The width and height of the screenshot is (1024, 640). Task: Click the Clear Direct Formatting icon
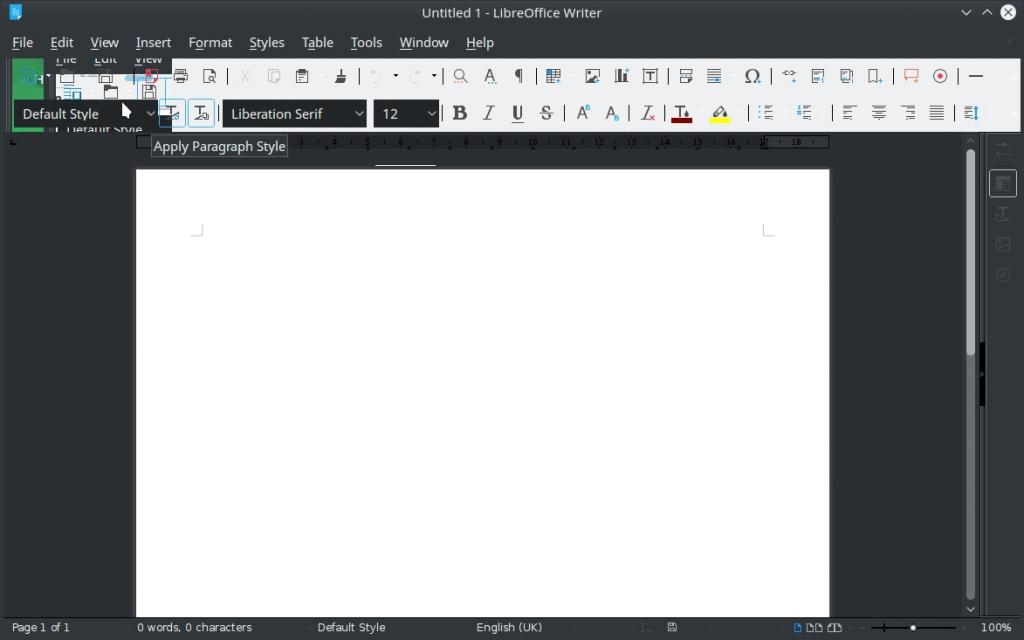coord(648,114)
